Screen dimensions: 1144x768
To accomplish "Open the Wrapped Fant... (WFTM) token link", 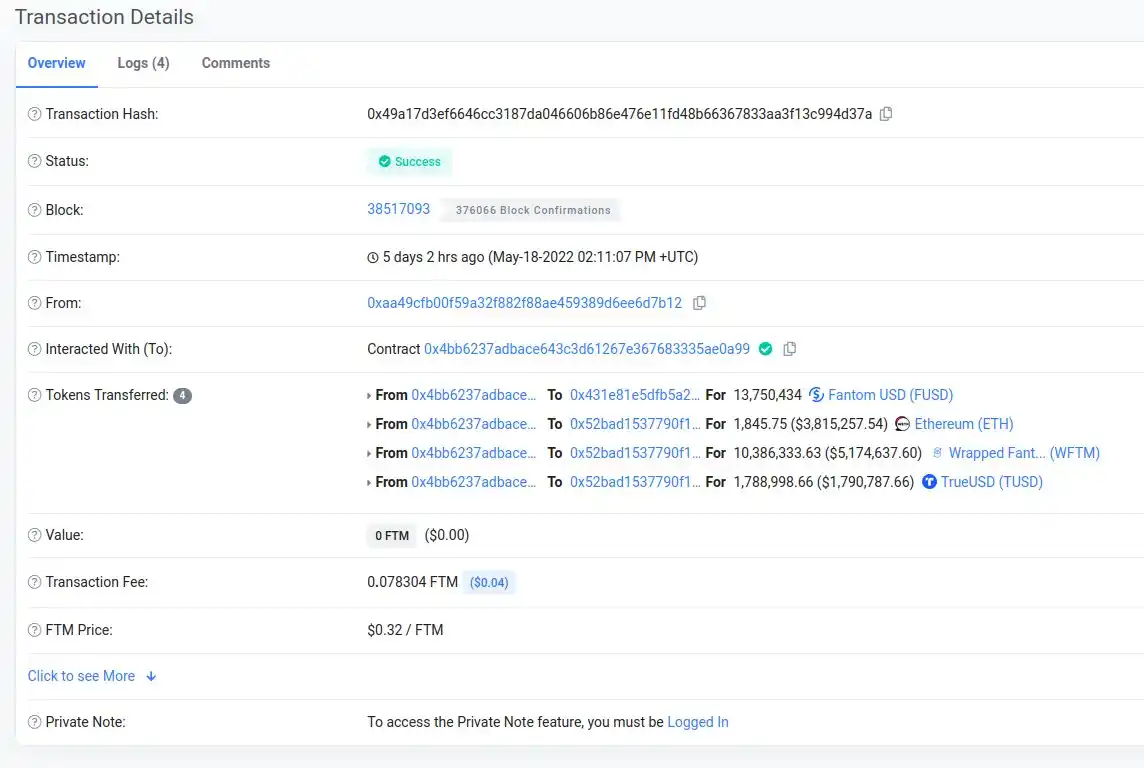I will [1024, 453].
